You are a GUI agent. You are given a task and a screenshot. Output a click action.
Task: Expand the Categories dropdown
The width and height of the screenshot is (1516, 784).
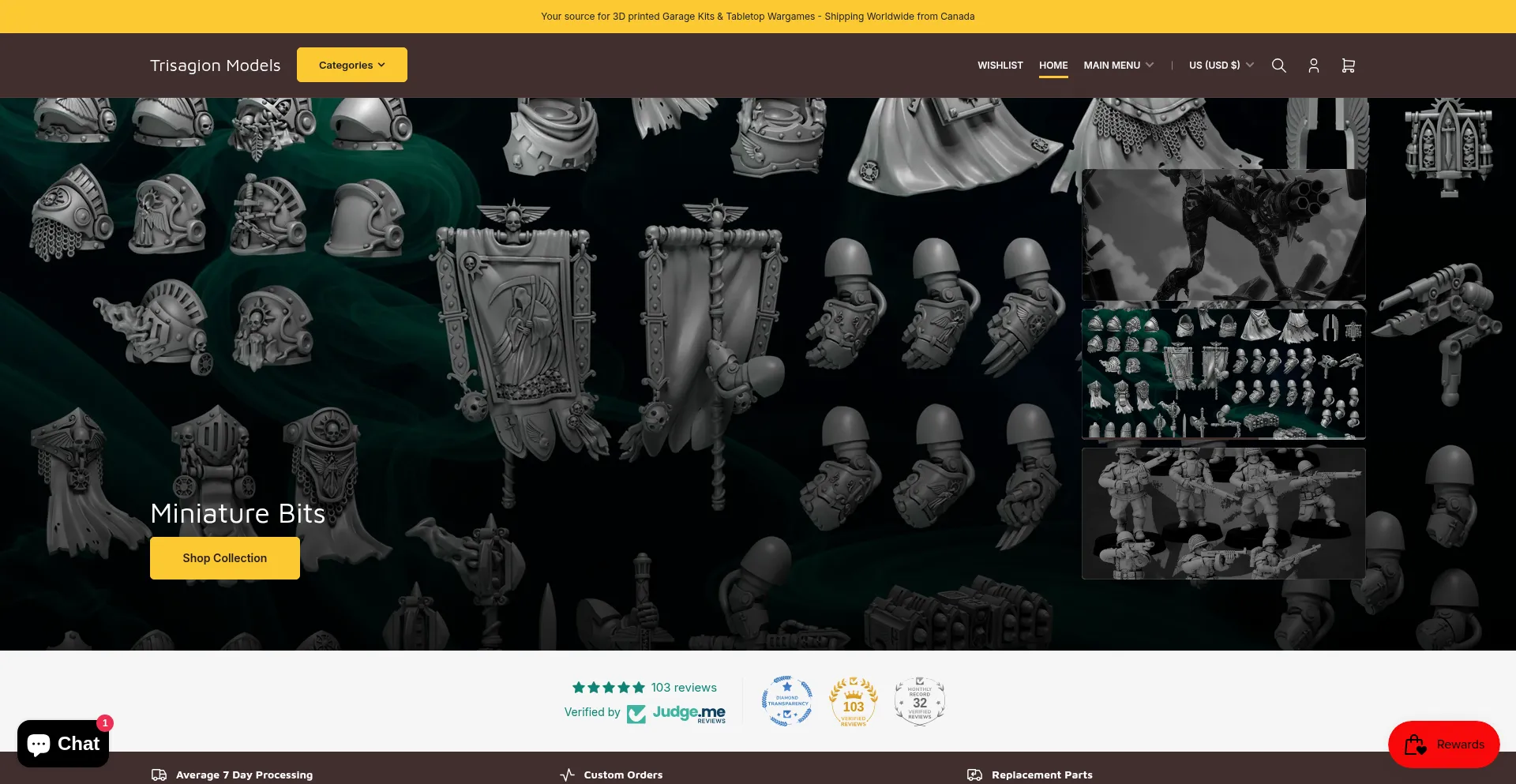(x=352, y=65)
